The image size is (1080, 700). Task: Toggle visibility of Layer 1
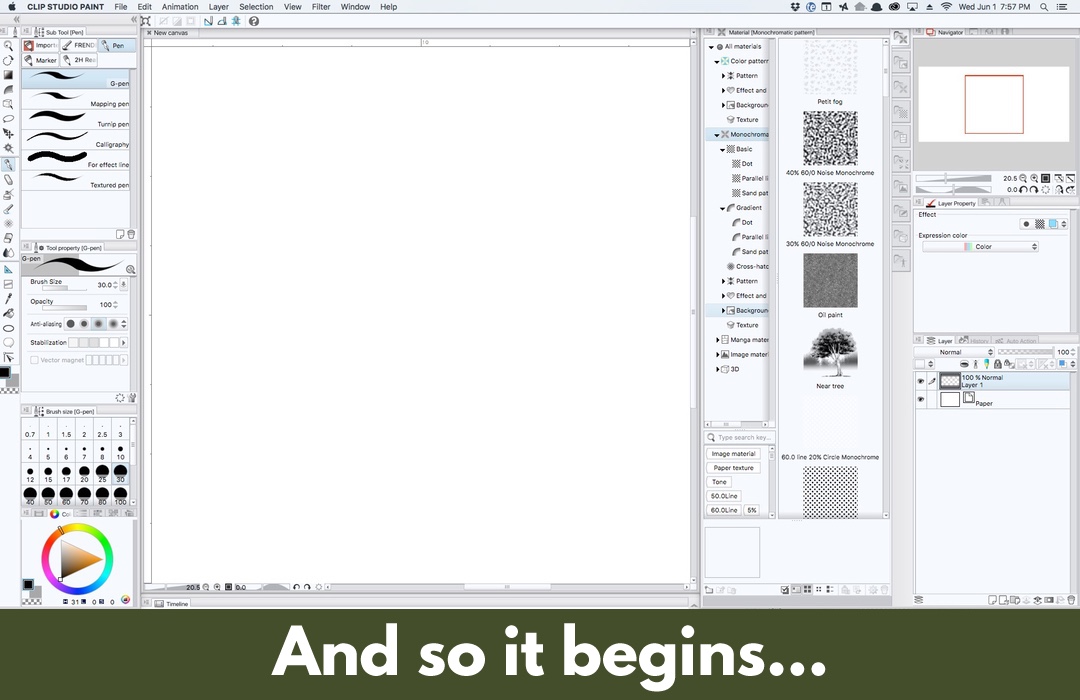[920, 380]
